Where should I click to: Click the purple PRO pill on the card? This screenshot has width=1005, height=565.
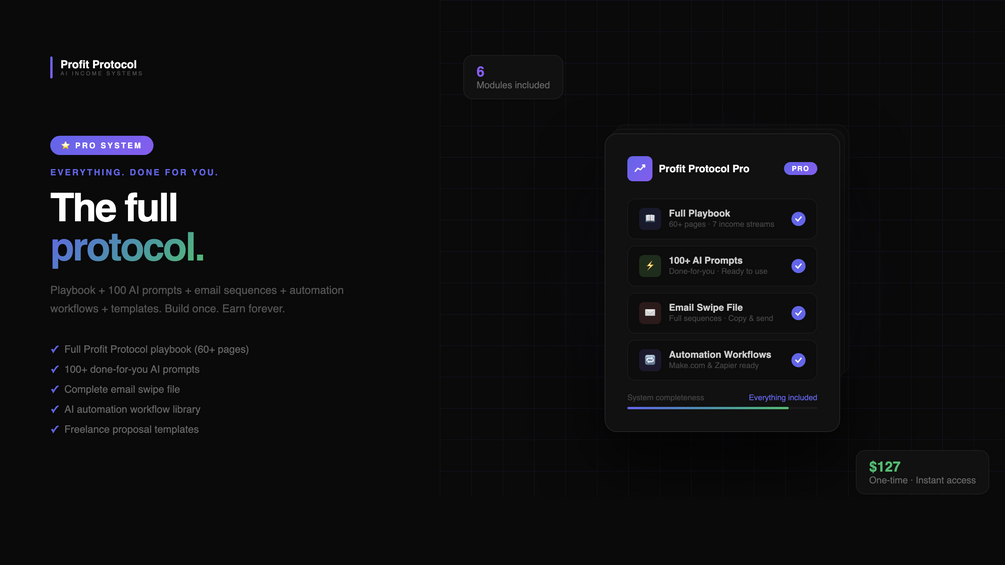click(800, 168)
